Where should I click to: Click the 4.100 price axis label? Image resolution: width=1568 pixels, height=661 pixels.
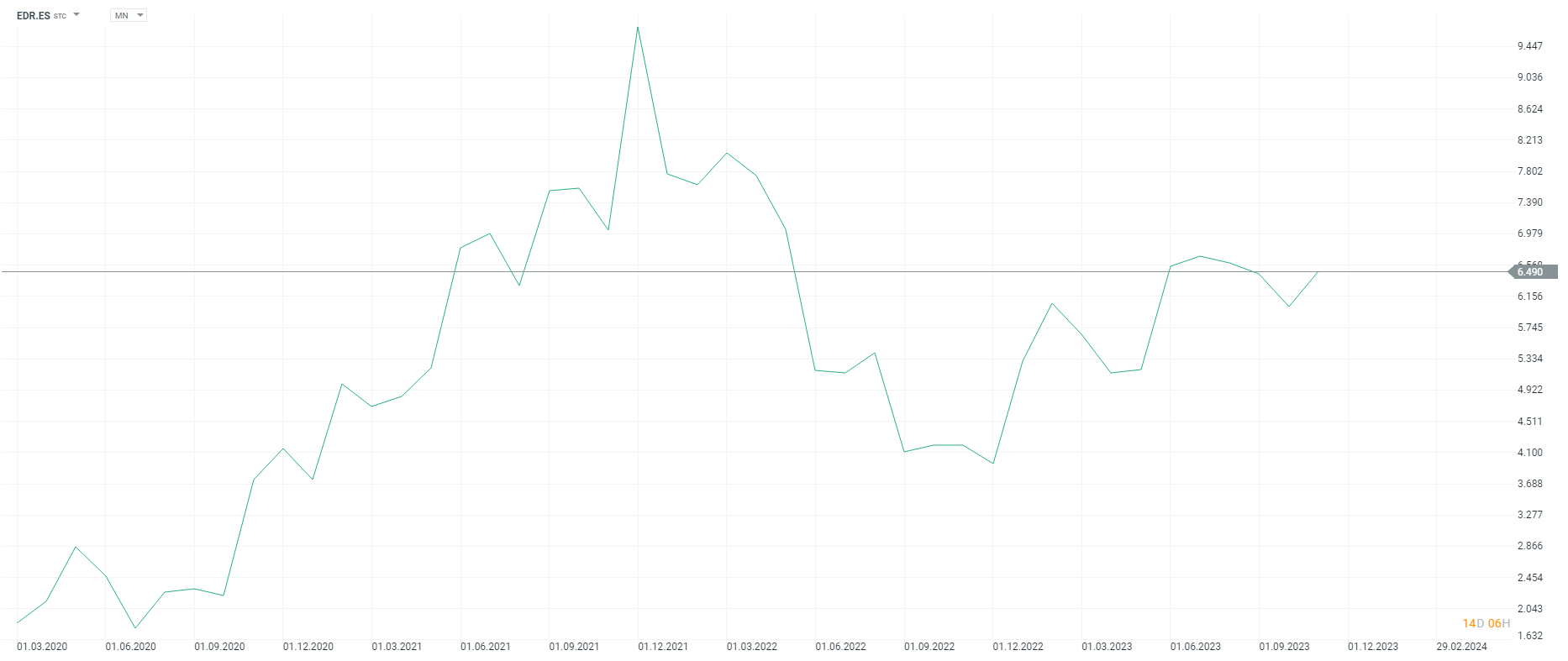pos(1530,453)
